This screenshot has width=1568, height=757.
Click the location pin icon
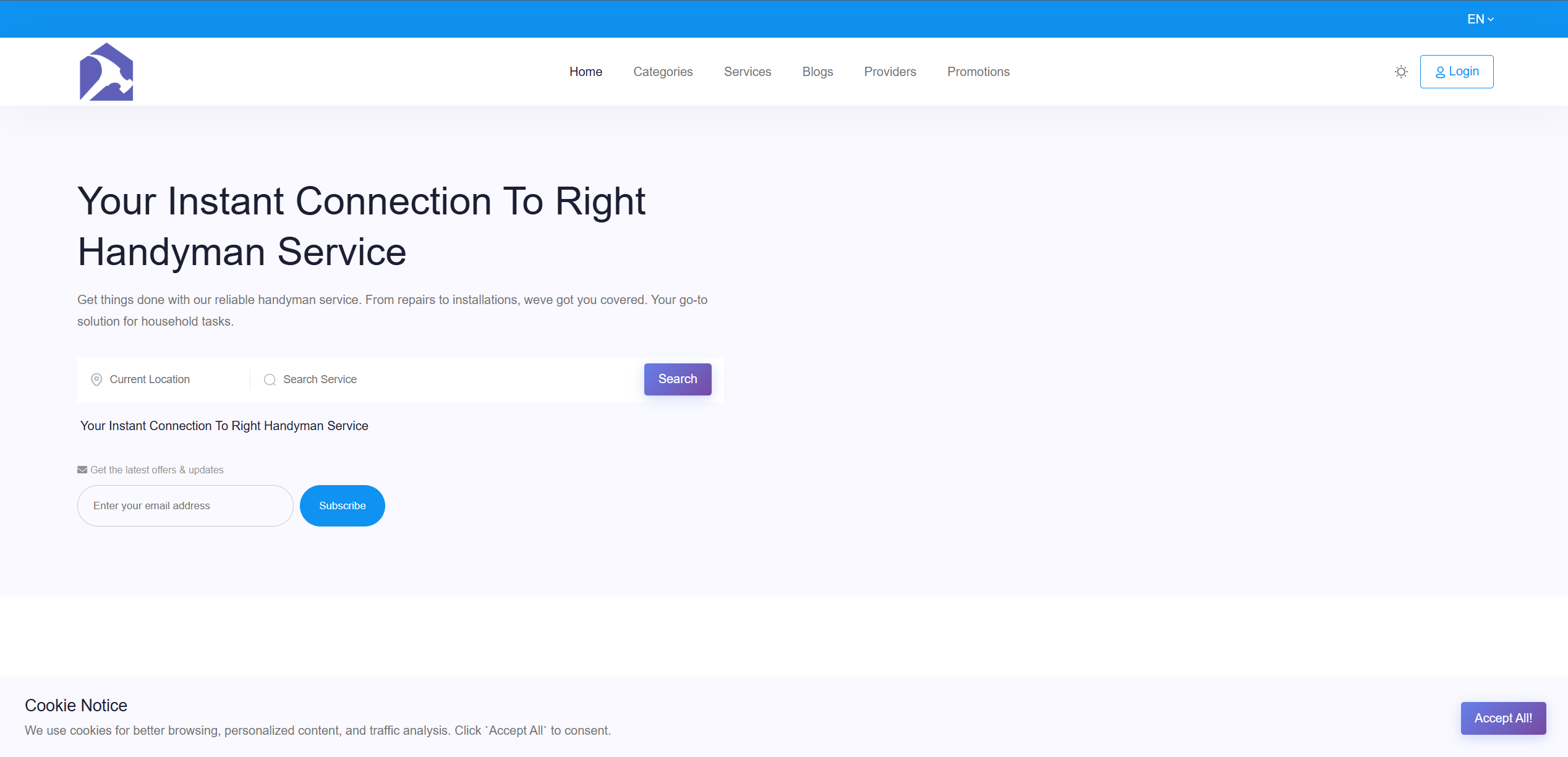click(x=96, y=379)
